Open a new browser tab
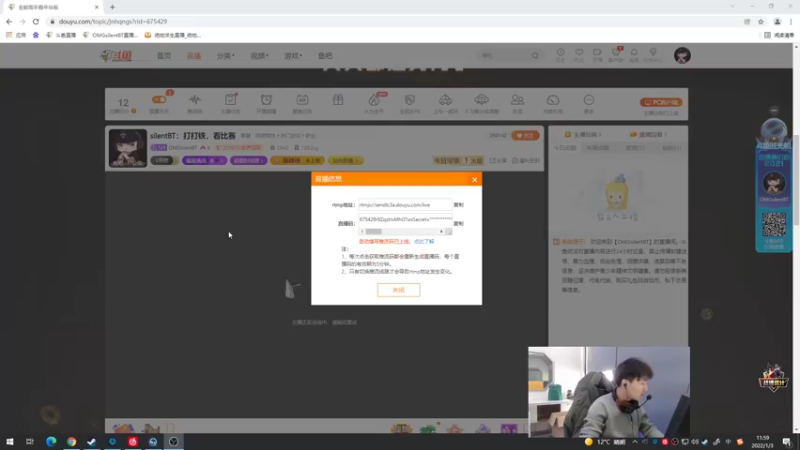The width and height of the screenshot is (800, 450). pos(112,7)
